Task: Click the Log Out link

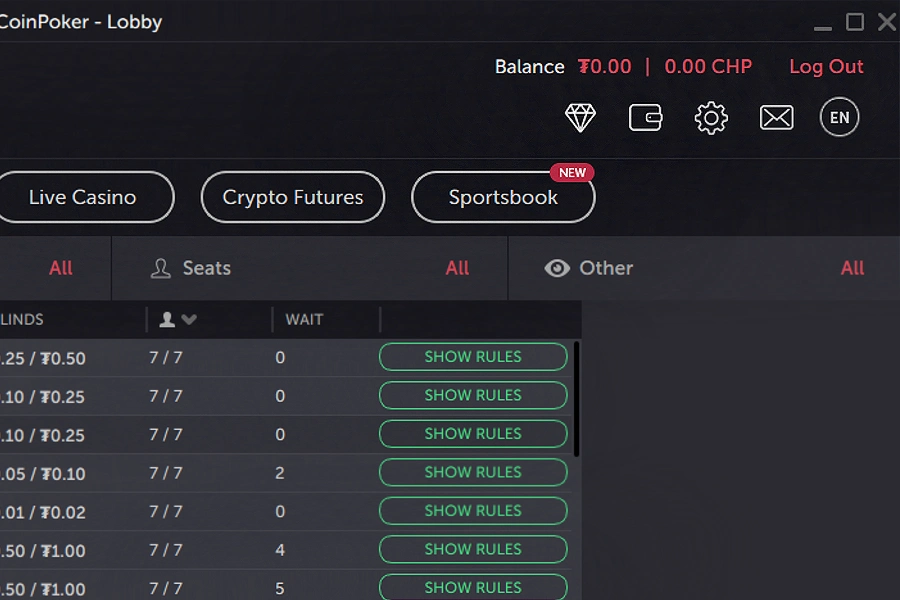Action: [x=826, y=67]
